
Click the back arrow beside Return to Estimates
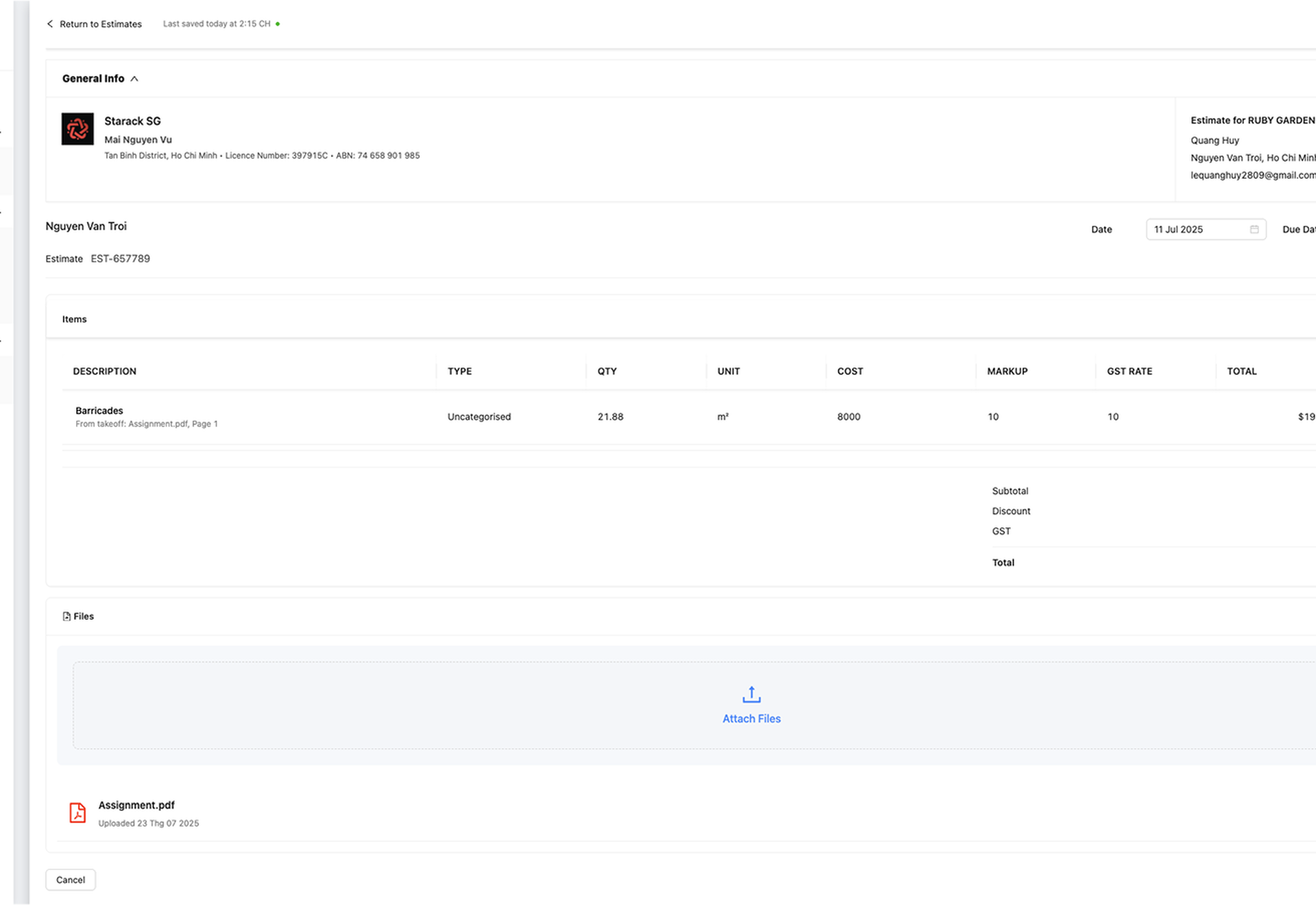(x=49, y=24)
